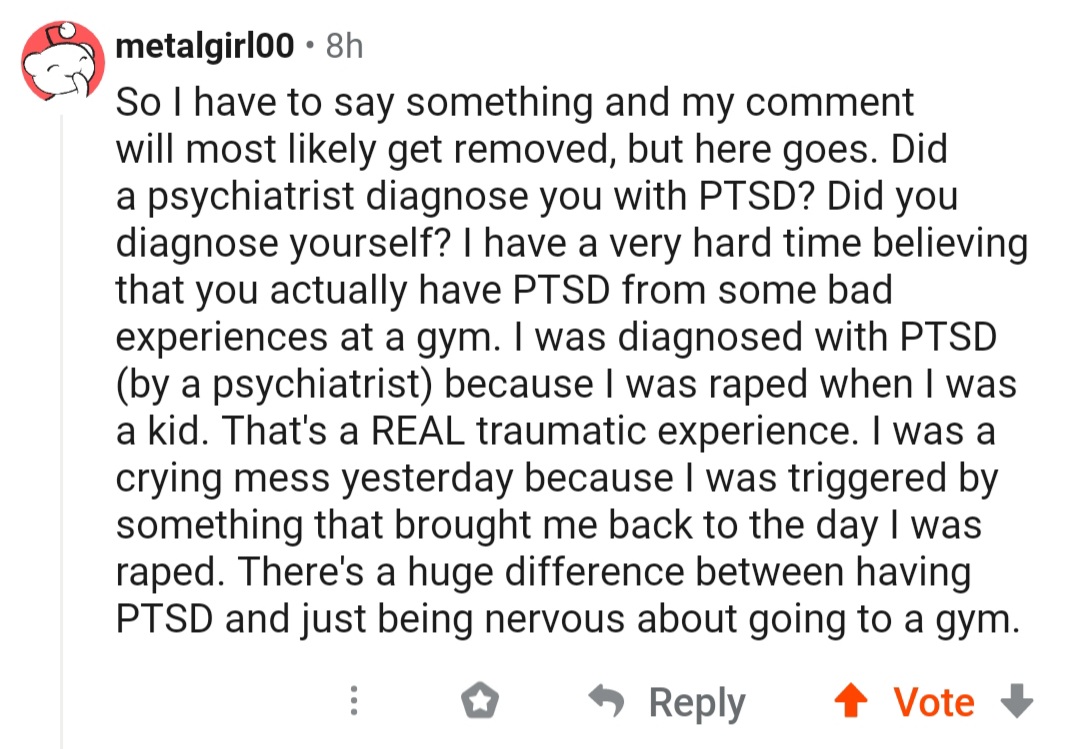The height and width of the screenshot is (749, 1080).
Task: Tap the comment's first line beginning 'So I have'
Action: [x=515, y=103]
